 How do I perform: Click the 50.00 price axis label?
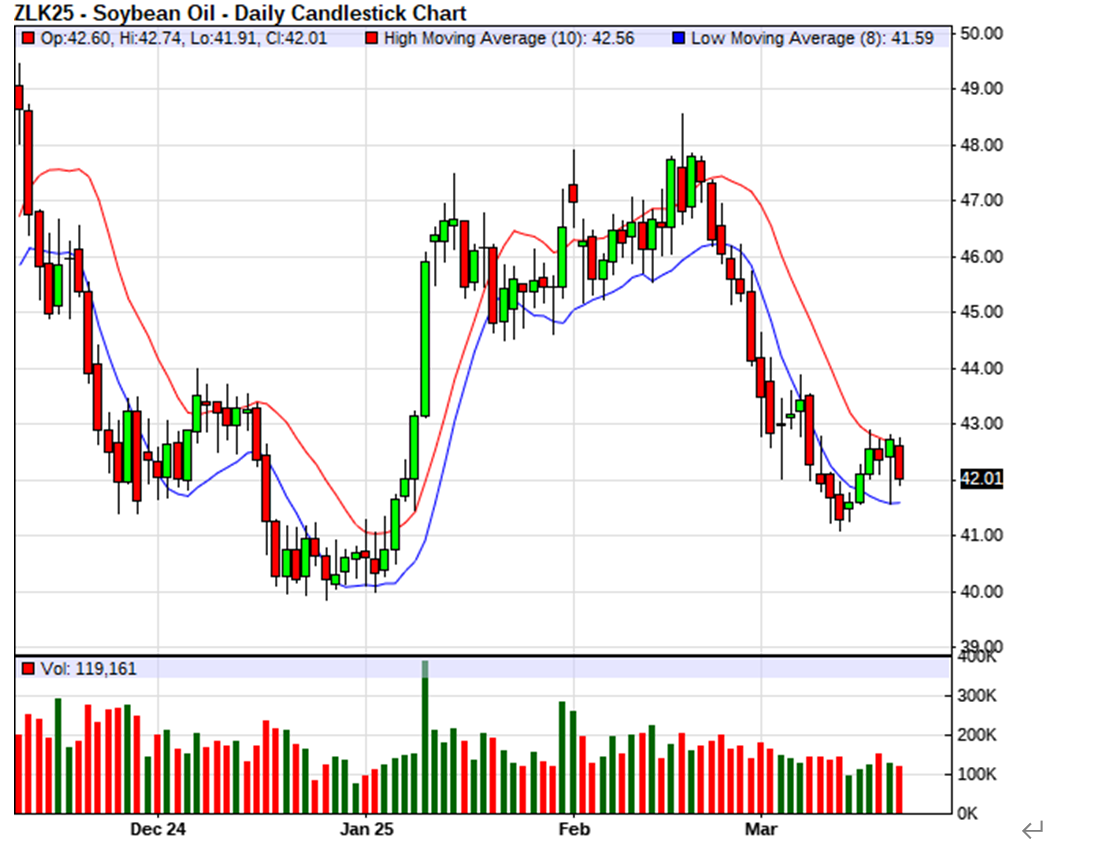(980, 33)
